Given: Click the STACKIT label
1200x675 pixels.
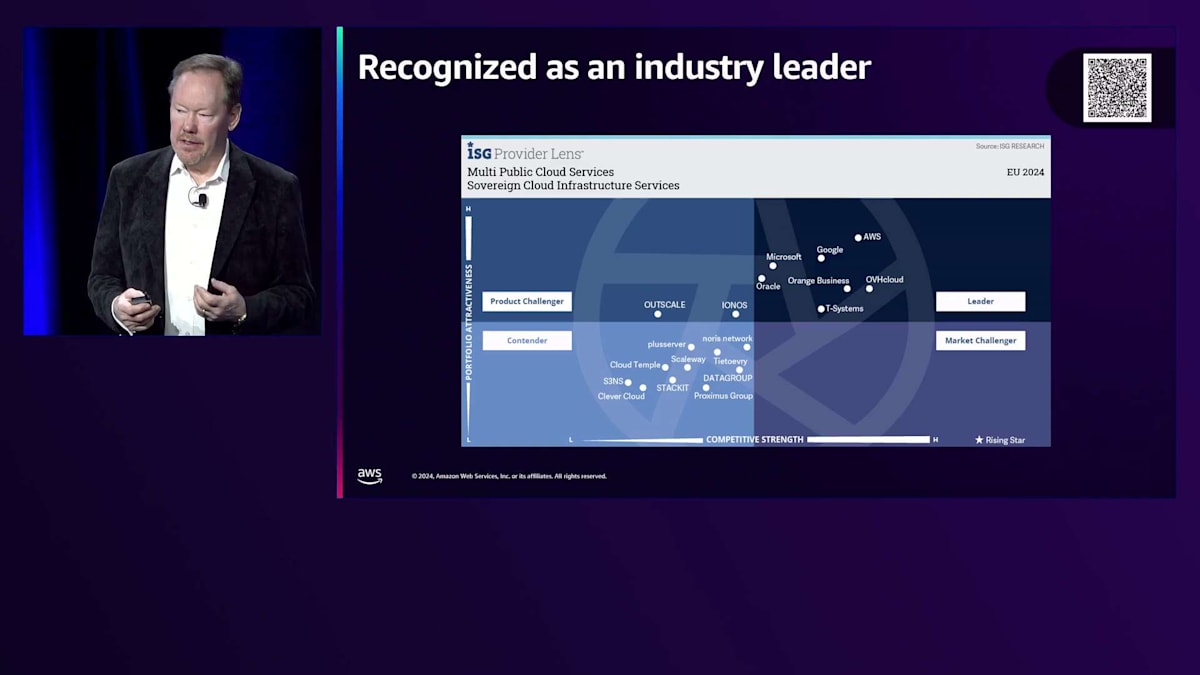Looking at the screenshot, I should click(673, 388).
